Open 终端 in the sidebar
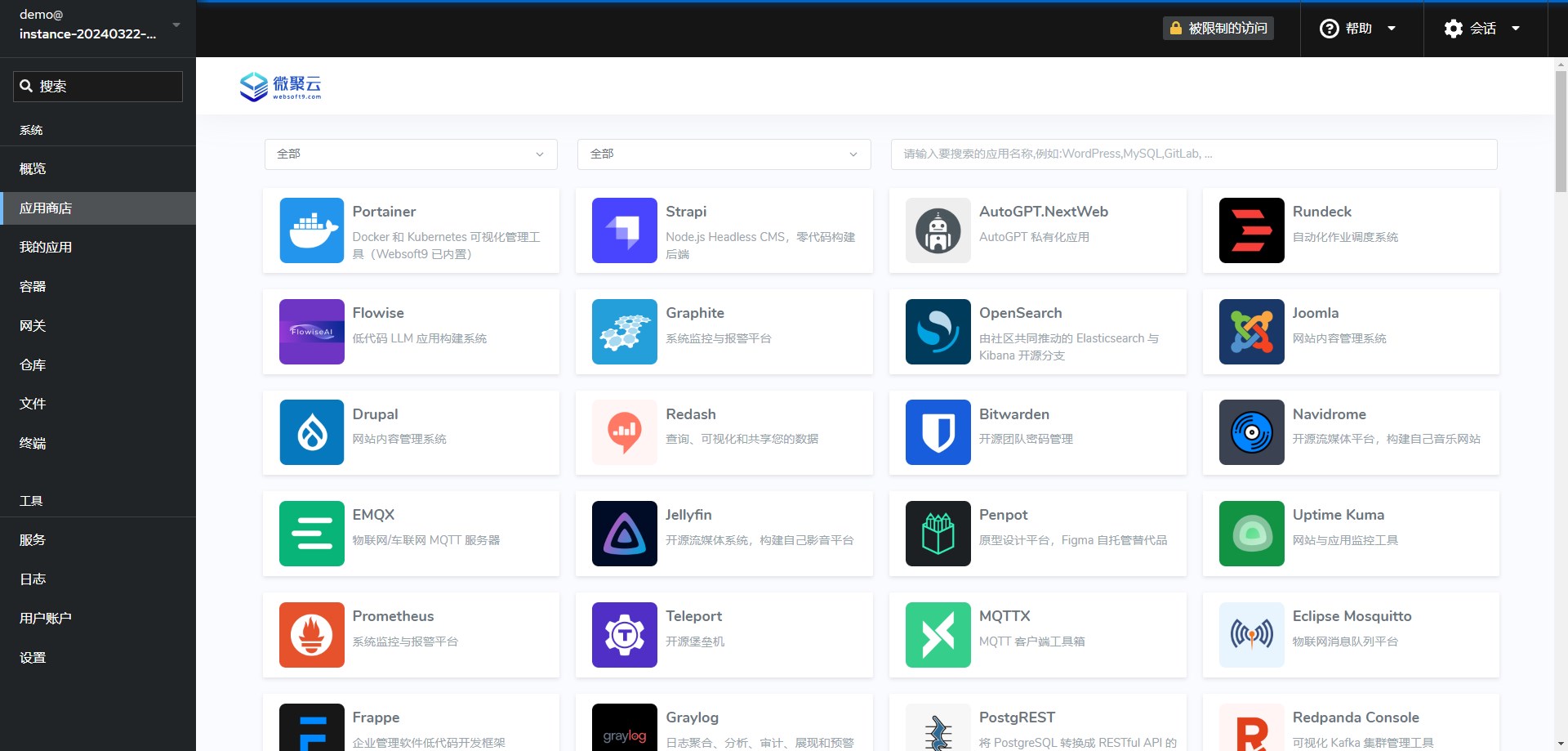Viewport: 1568px width, 751px height. click(x=98, y=443)
